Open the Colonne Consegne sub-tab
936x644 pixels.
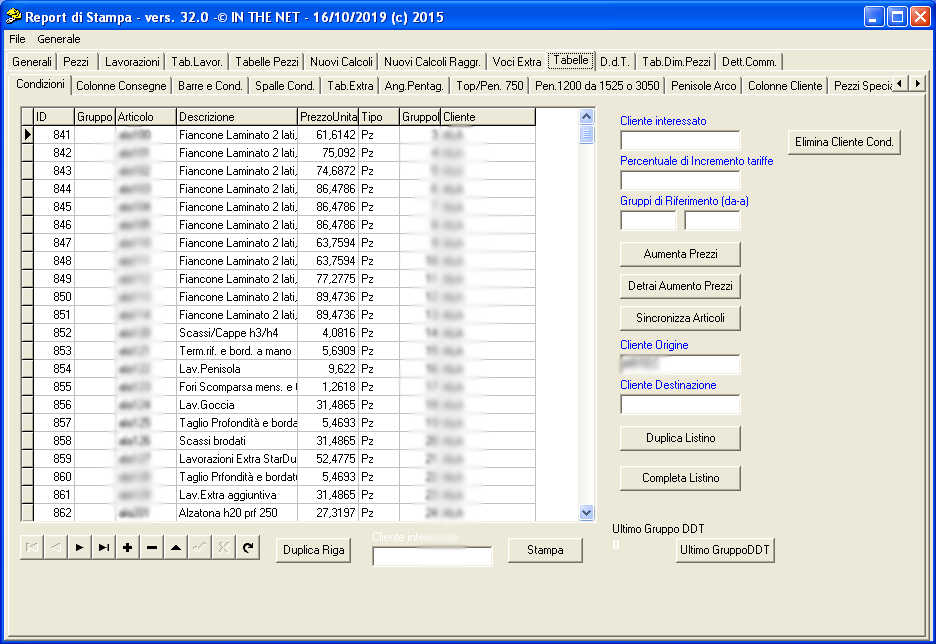point(121,85)
